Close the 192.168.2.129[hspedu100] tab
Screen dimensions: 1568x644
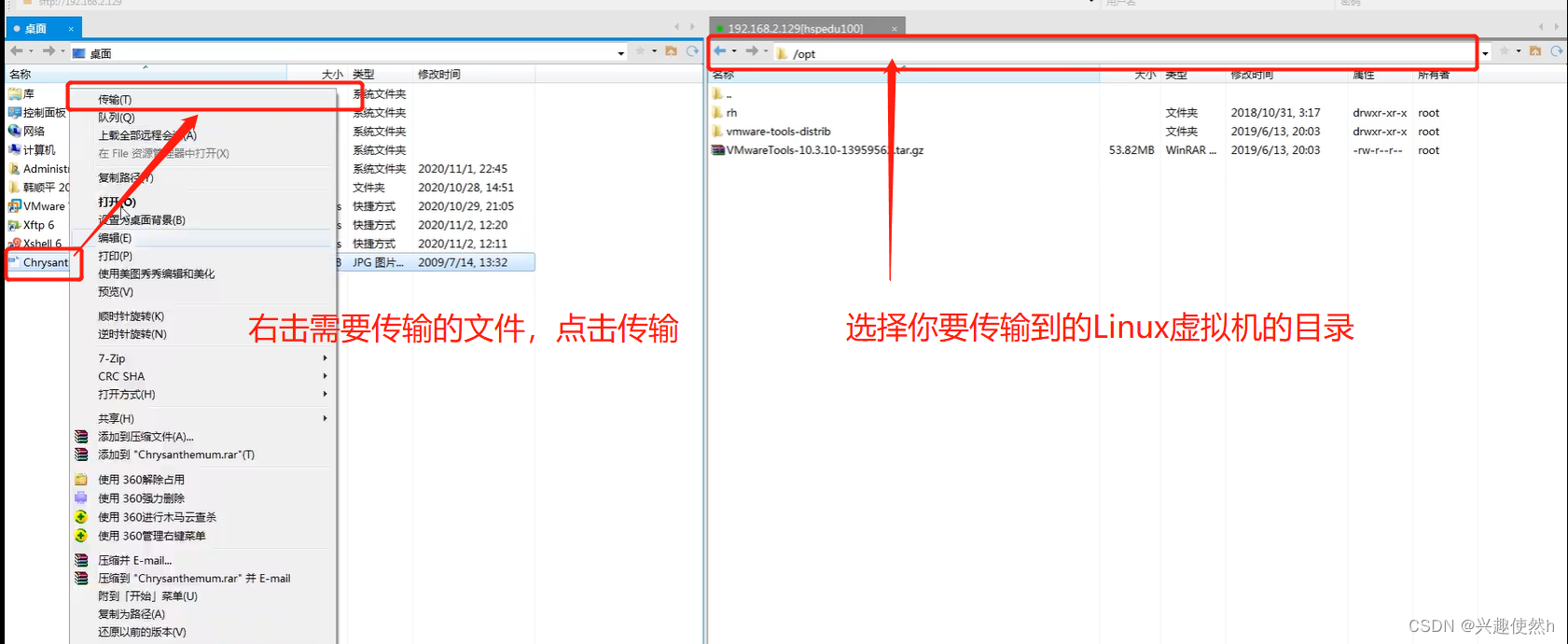[x=895, y=29]
